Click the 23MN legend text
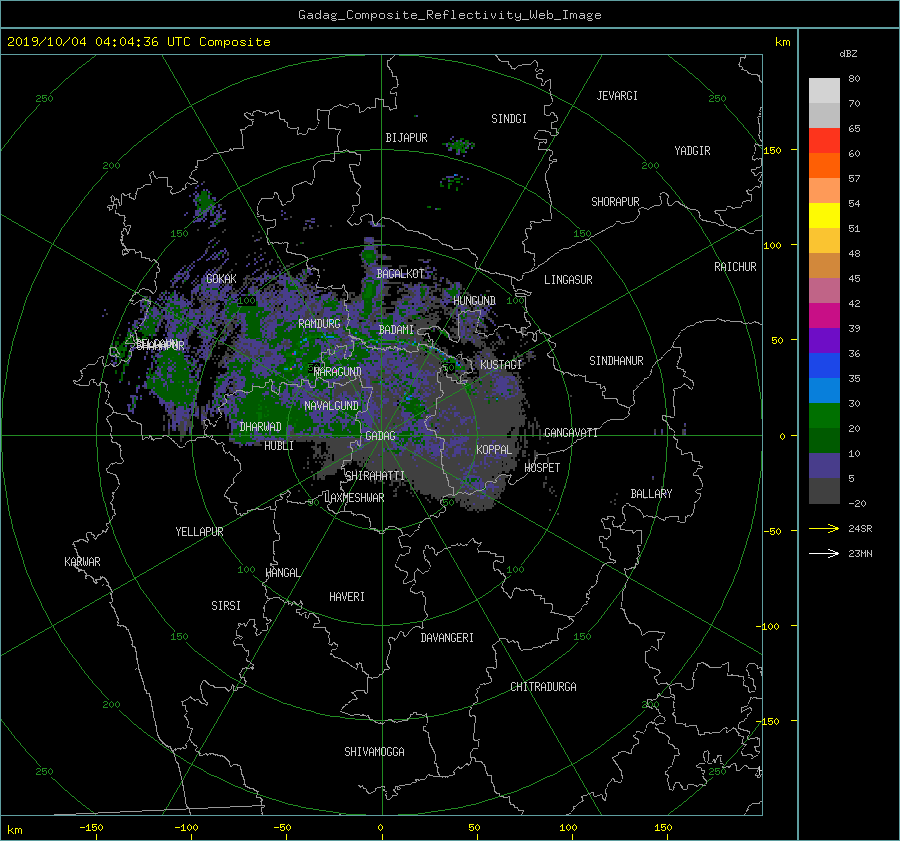Viewport: 900px width, 841px height. click(x=860, y=554)
